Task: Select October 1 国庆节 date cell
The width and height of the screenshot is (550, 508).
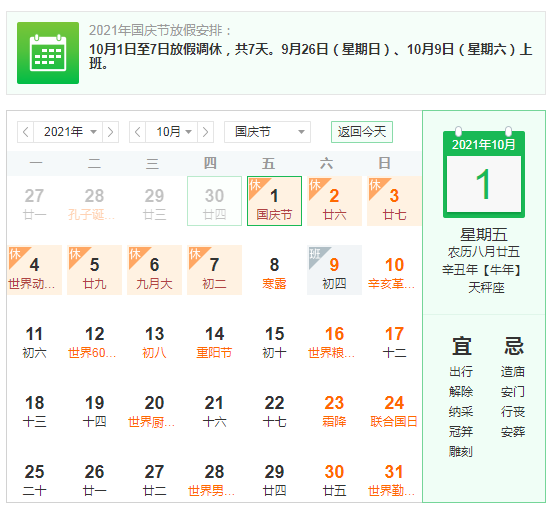Action: pyautogui.click(x=274, y=201)
